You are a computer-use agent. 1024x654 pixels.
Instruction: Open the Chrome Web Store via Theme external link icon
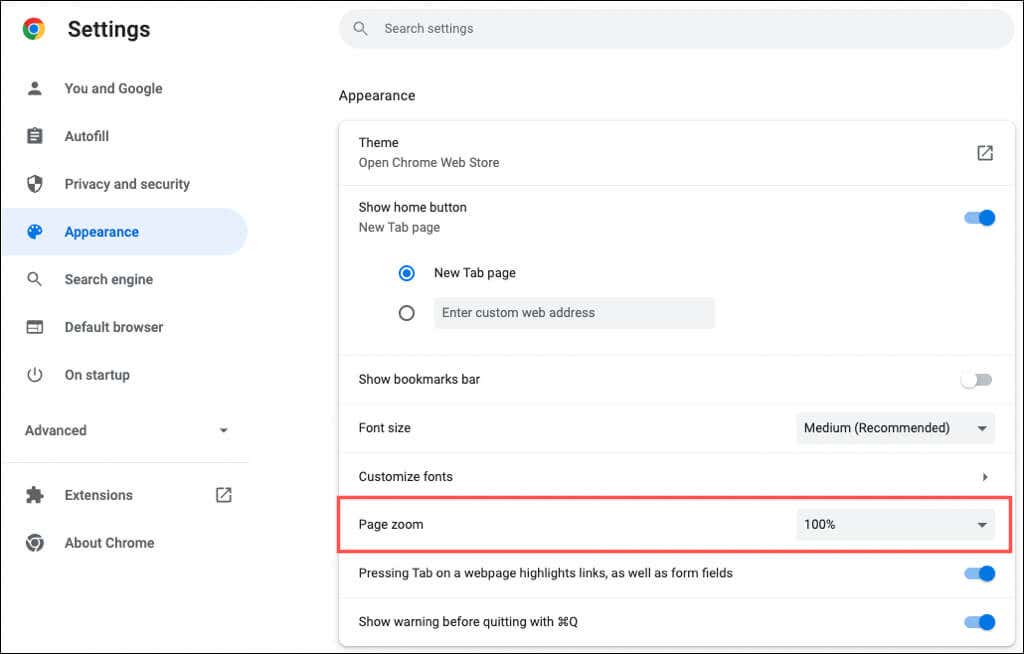(x=984, y=152)
